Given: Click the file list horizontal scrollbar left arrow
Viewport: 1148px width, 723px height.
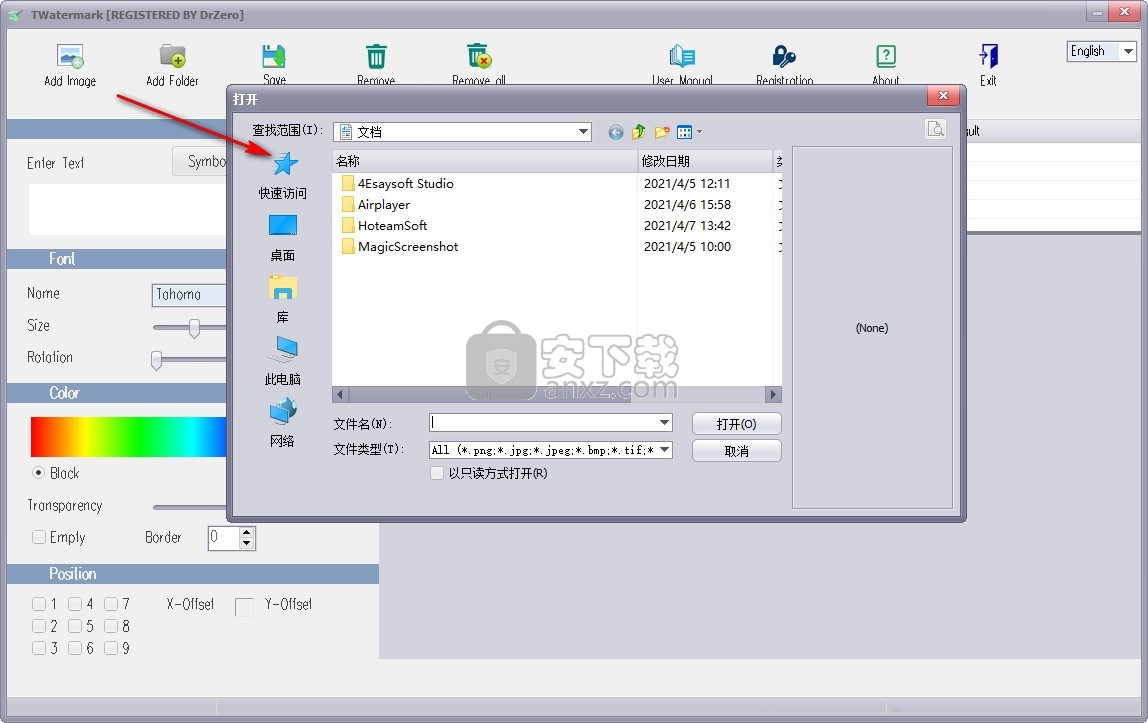Looking at the screenshot, I should click(x=340, y=394).
